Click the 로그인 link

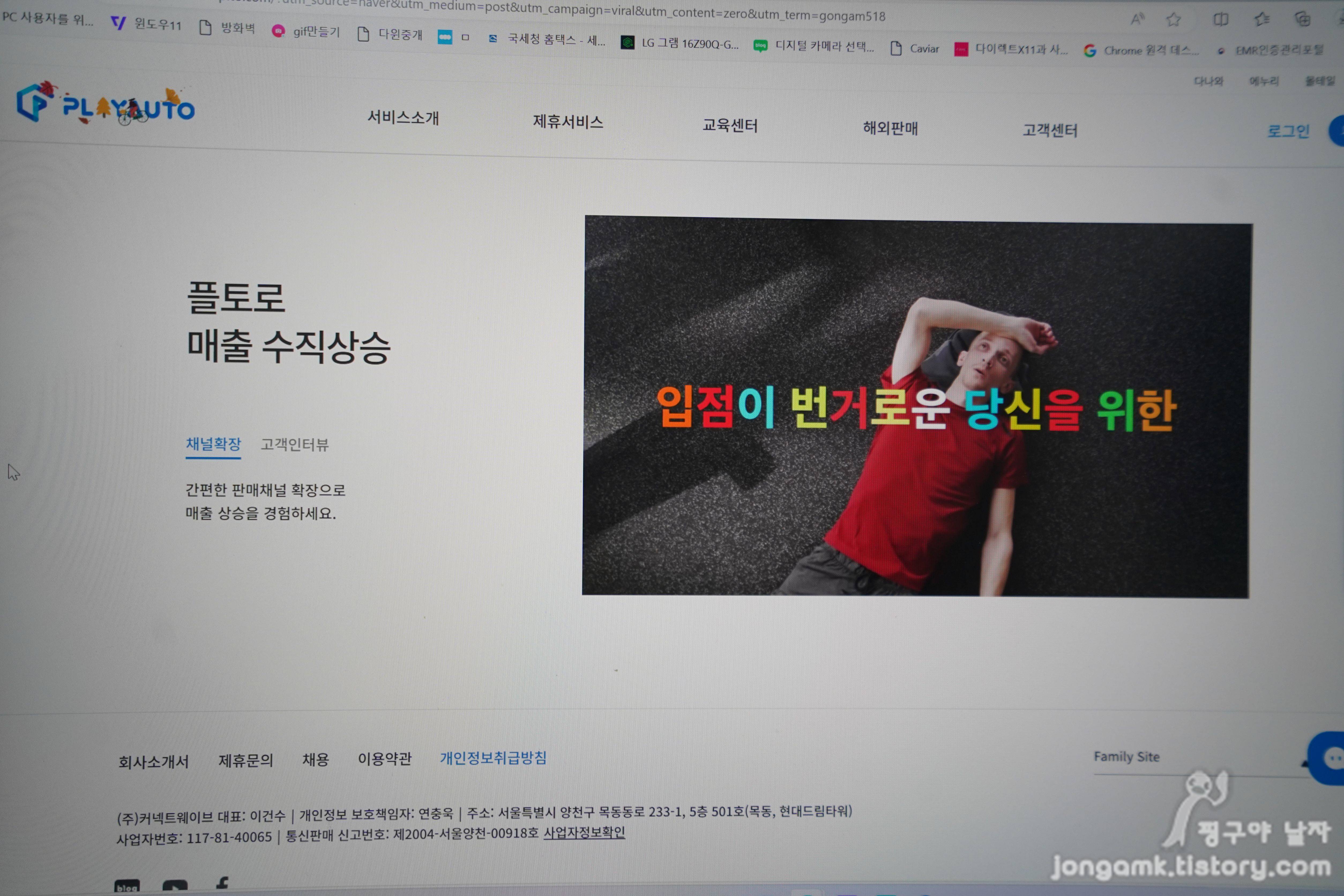tap(1288, 132)
